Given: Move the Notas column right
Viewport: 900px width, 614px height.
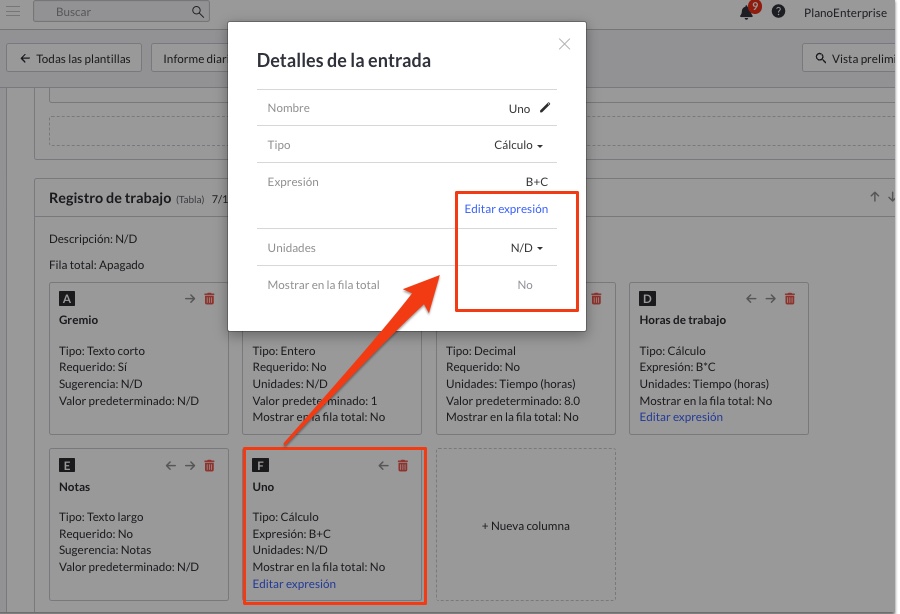Looking at the screenshot, I should click(190, 465).
